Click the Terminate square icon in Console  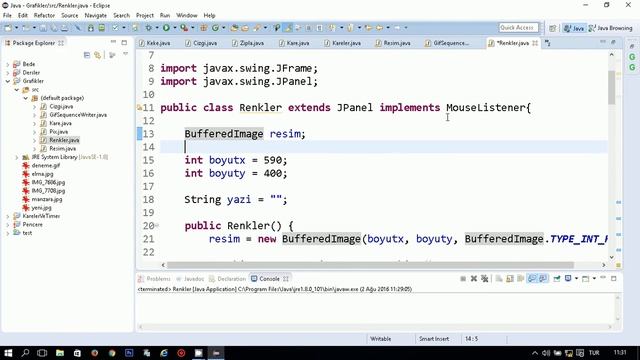coord(463,279)
